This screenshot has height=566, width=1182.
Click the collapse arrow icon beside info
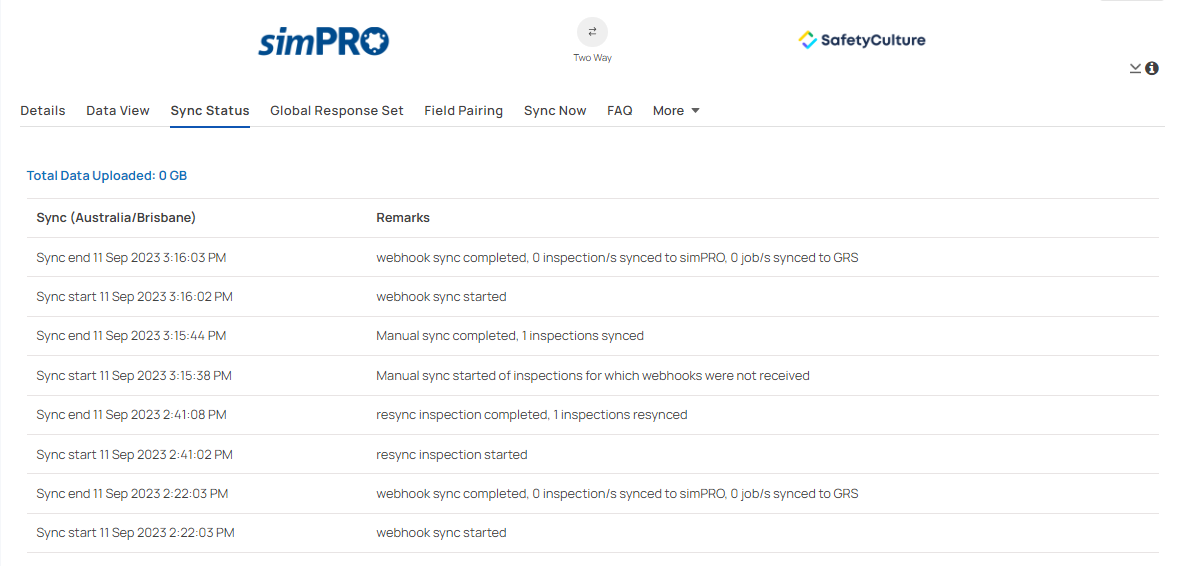pyautogui.click(x=1135, y=69)
